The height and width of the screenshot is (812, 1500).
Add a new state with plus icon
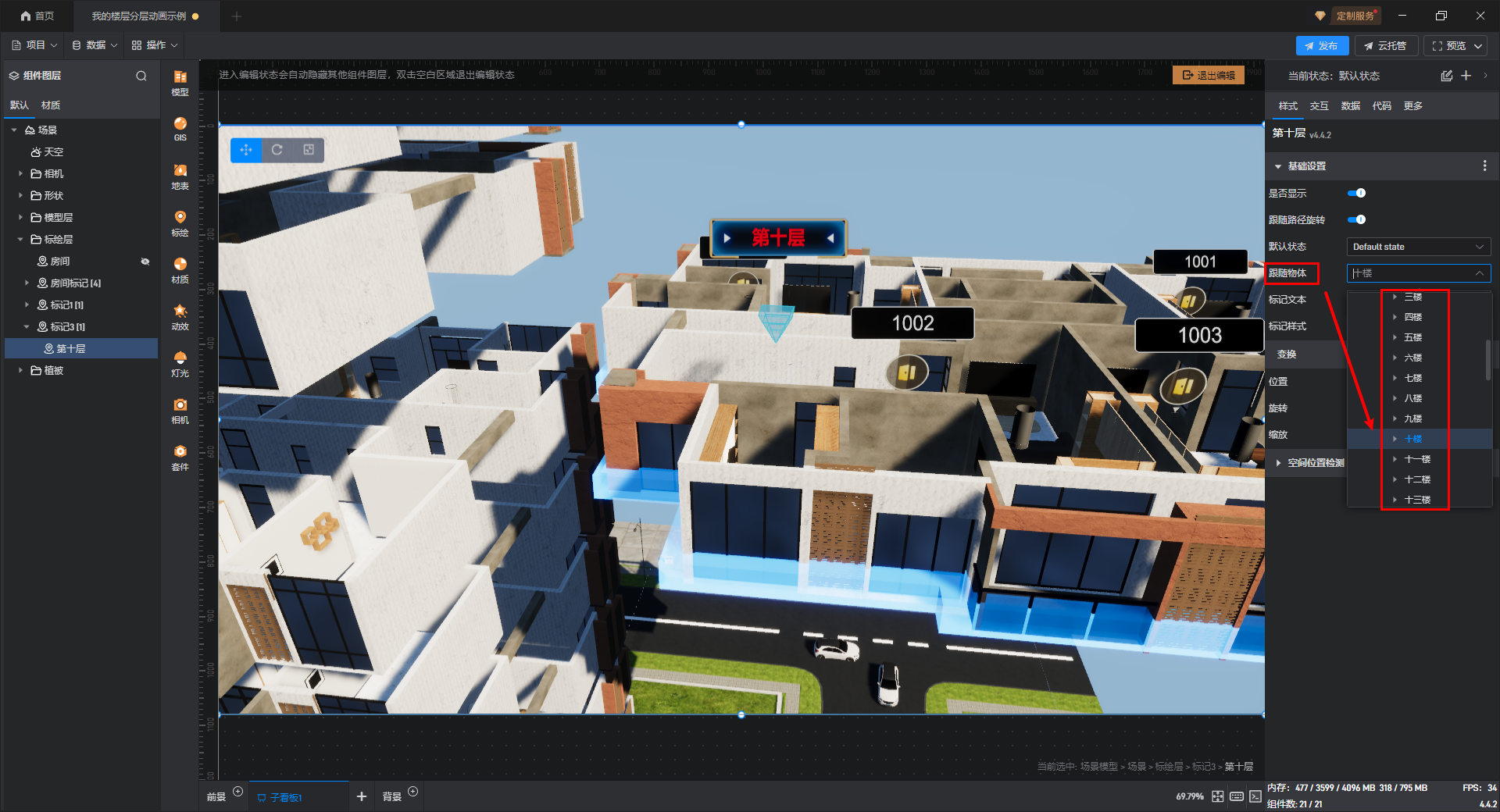(x=1466, y=76)
